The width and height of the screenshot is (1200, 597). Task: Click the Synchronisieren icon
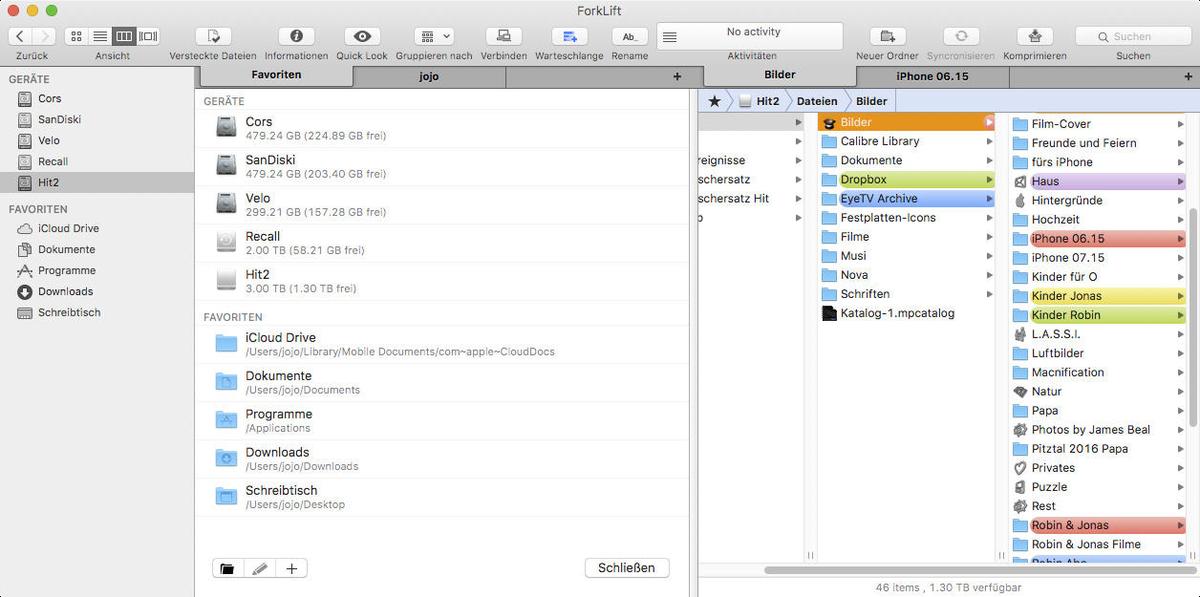961,36
